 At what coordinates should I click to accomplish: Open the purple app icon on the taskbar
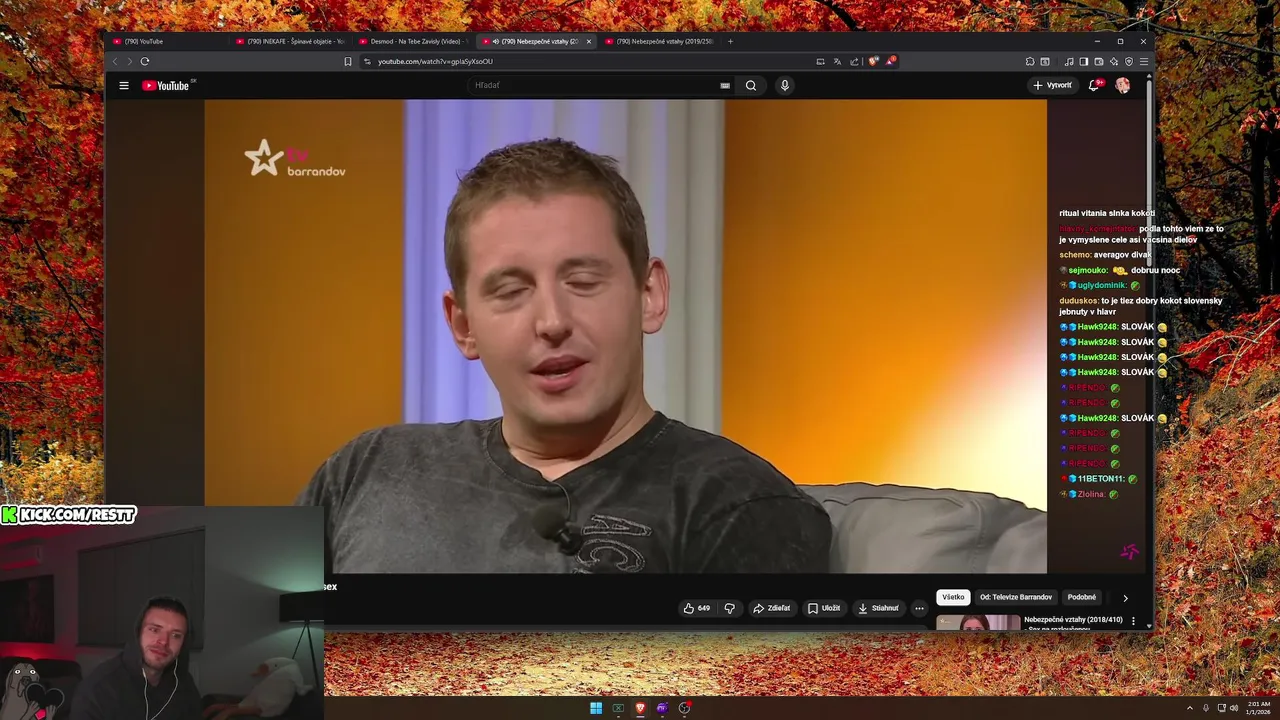click(662, 708)
